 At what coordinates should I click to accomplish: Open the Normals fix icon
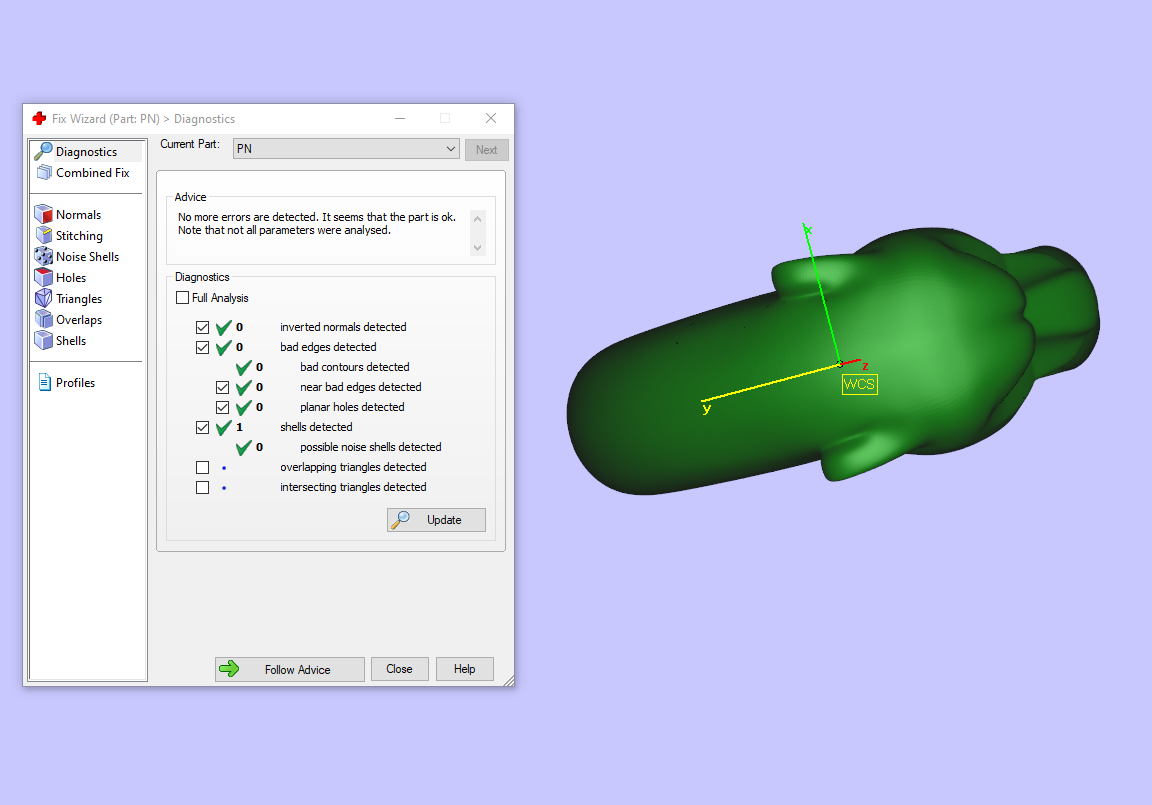43,214
